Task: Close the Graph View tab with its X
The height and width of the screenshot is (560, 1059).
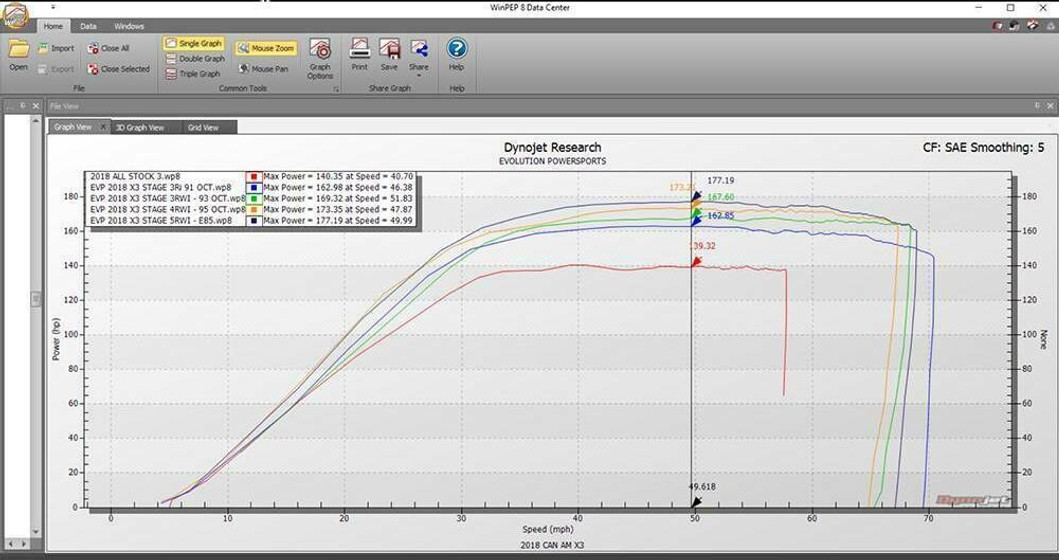Action: click(x=103, y=127)
